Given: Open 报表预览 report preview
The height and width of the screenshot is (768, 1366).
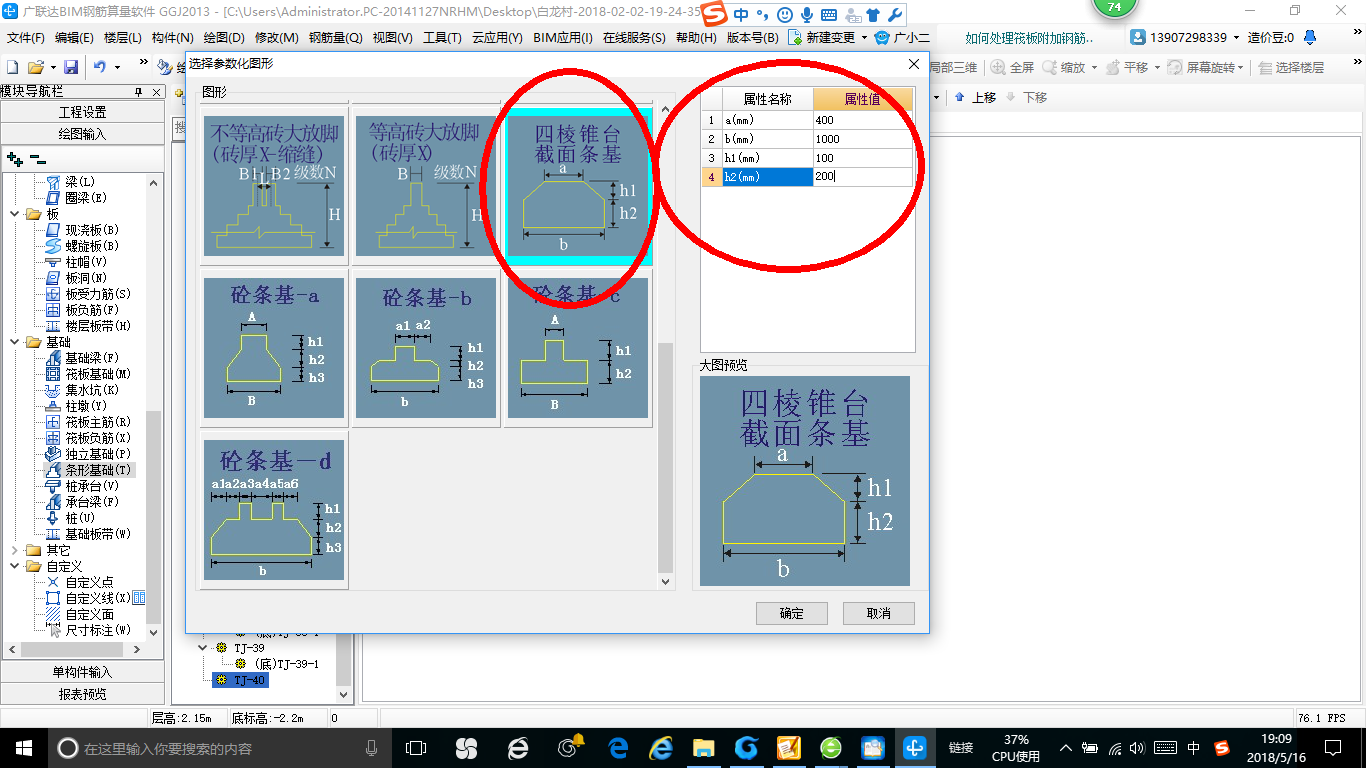Looking at the screenshot, I should 82,694.
